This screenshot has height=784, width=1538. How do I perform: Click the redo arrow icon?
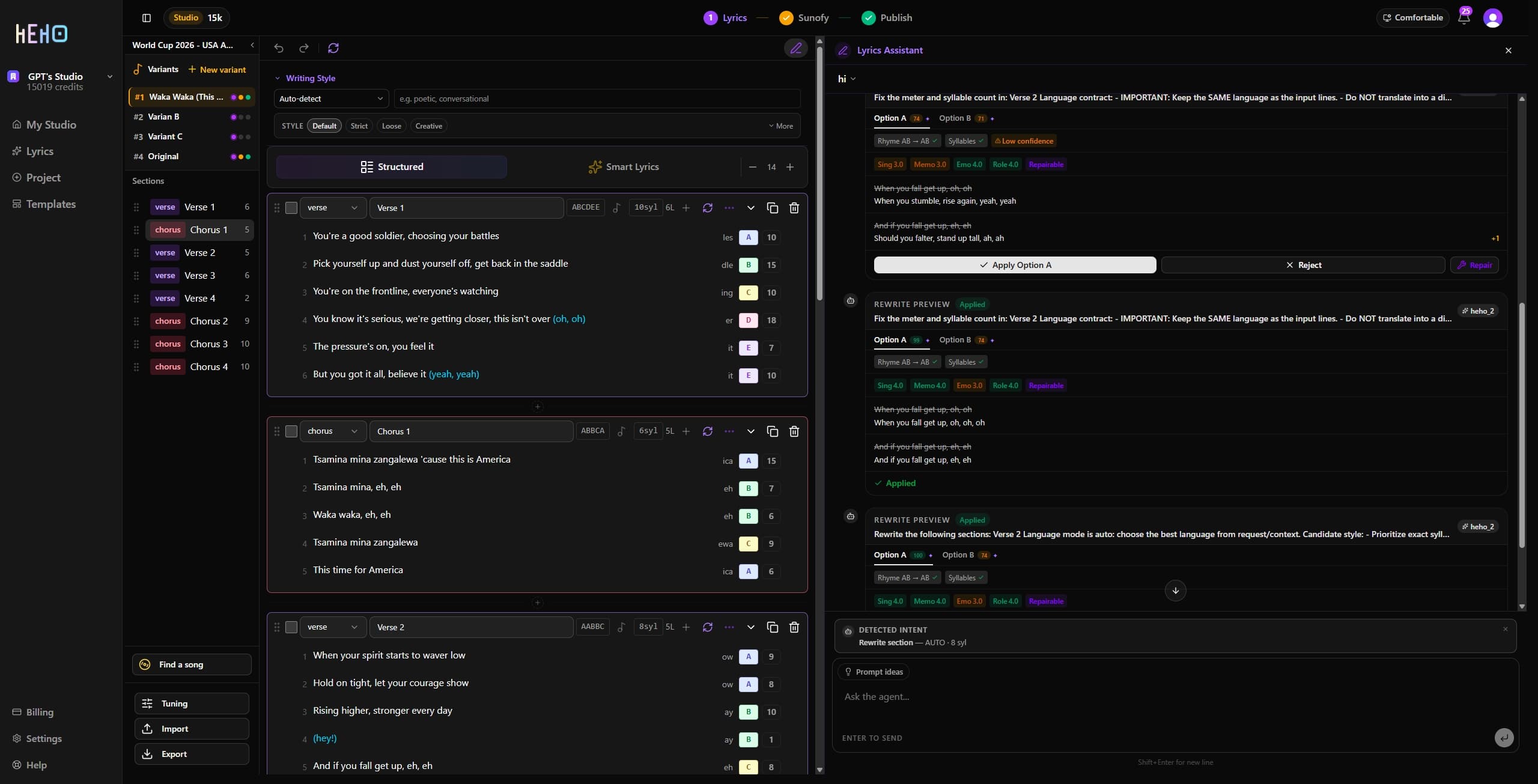(304, 48)
